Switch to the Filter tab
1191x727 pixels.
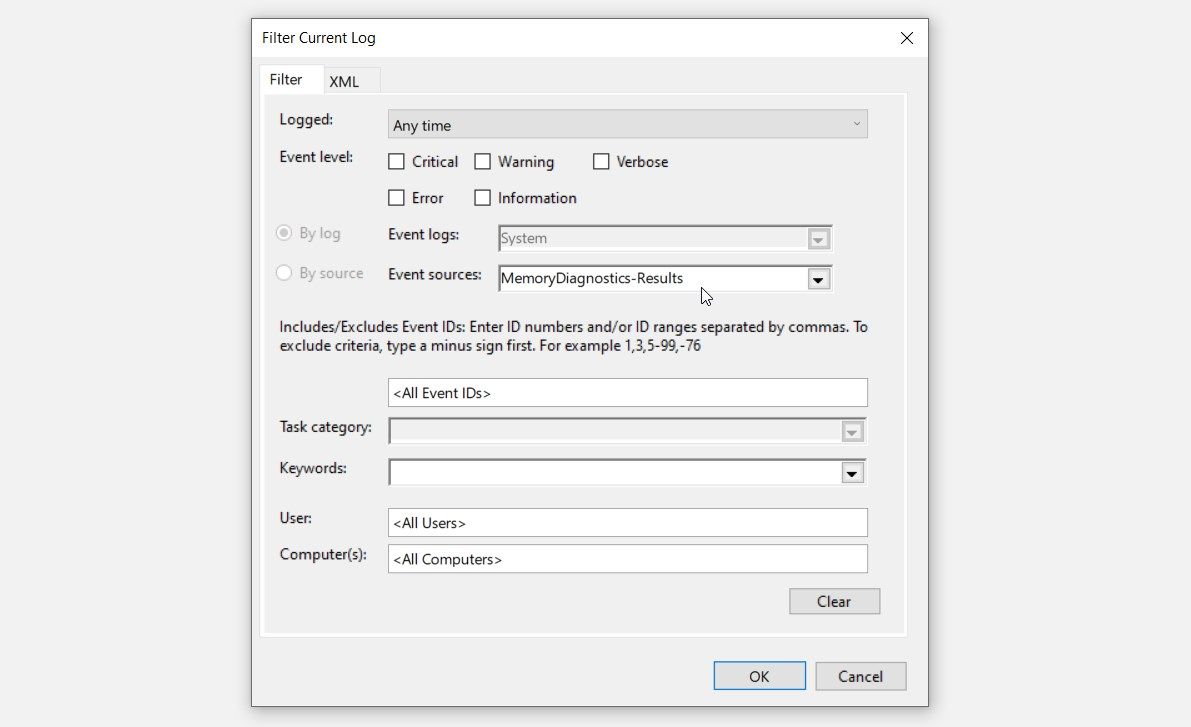291,79
